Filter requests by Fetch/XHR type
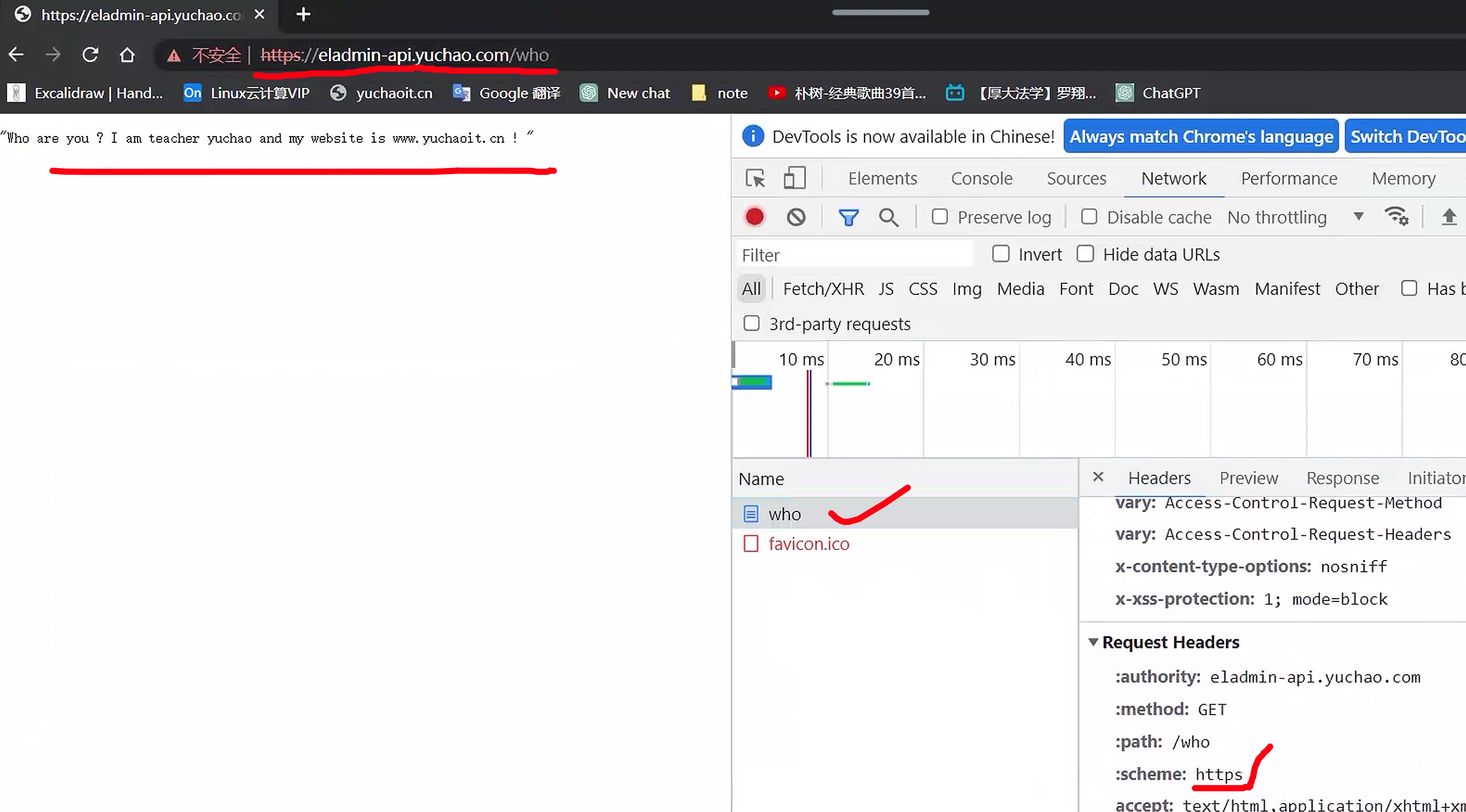Viewport: 1466px width, 812px height. (x=823, y=289)
